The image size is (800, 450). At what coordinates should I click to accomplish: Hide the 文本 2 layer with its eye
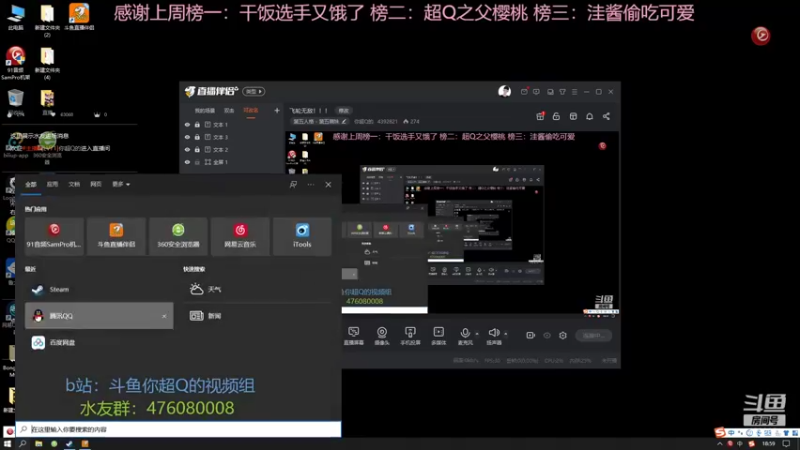(187, 149)
